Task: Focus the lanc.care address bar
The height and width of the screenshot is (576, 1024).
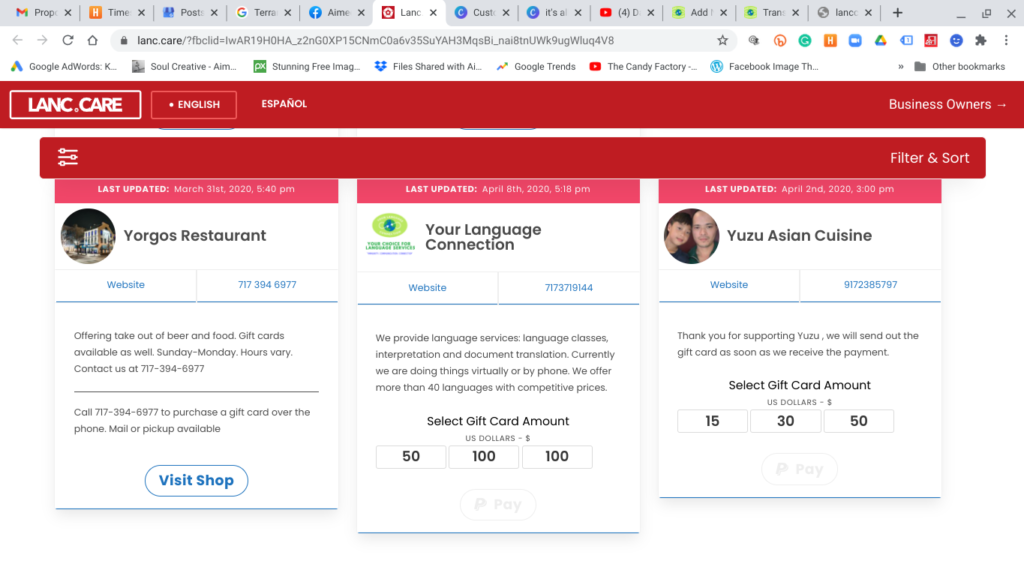Action: coord(418,40)
